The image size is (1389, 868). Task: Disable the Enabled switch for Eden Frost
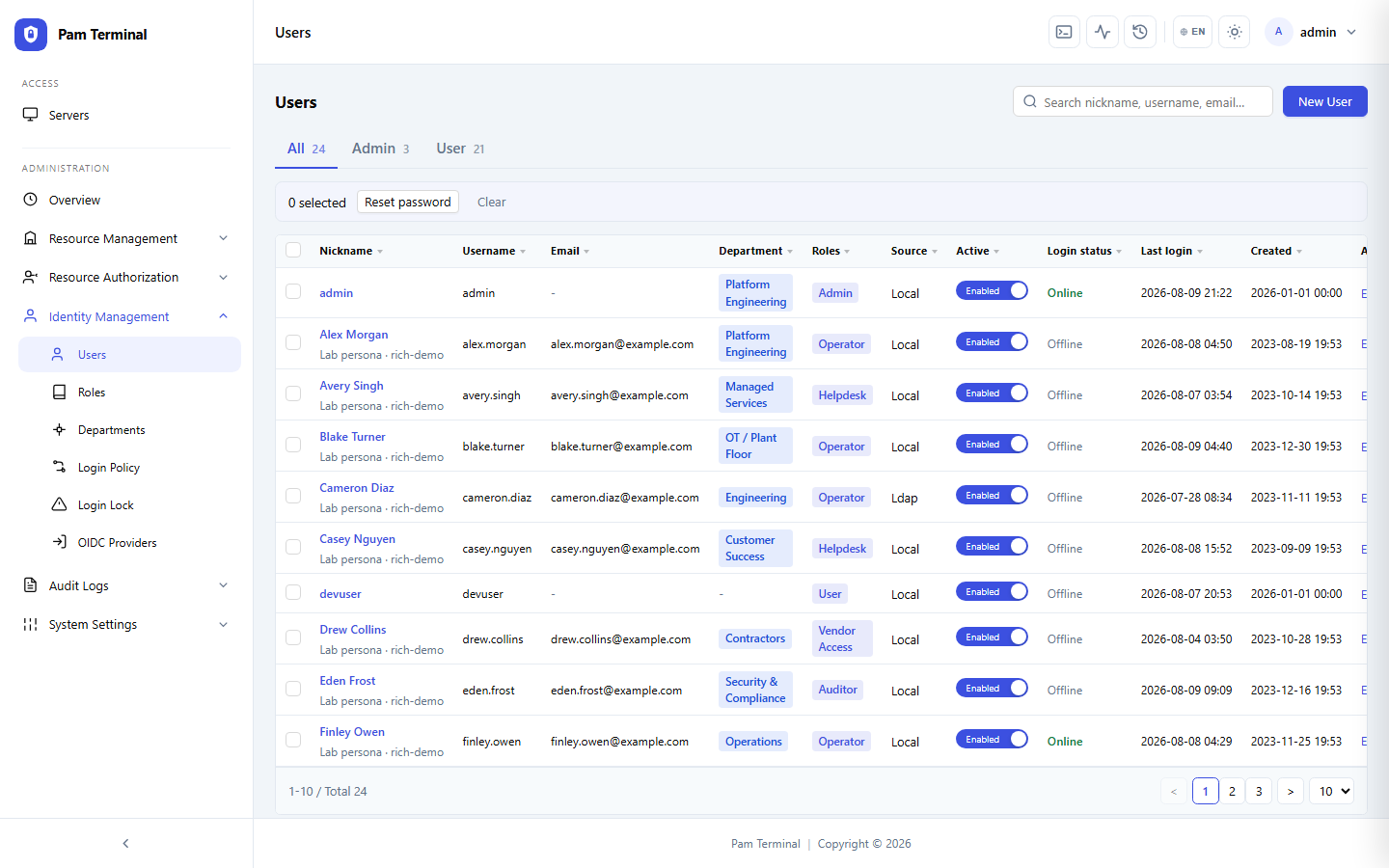click(992, 689)
